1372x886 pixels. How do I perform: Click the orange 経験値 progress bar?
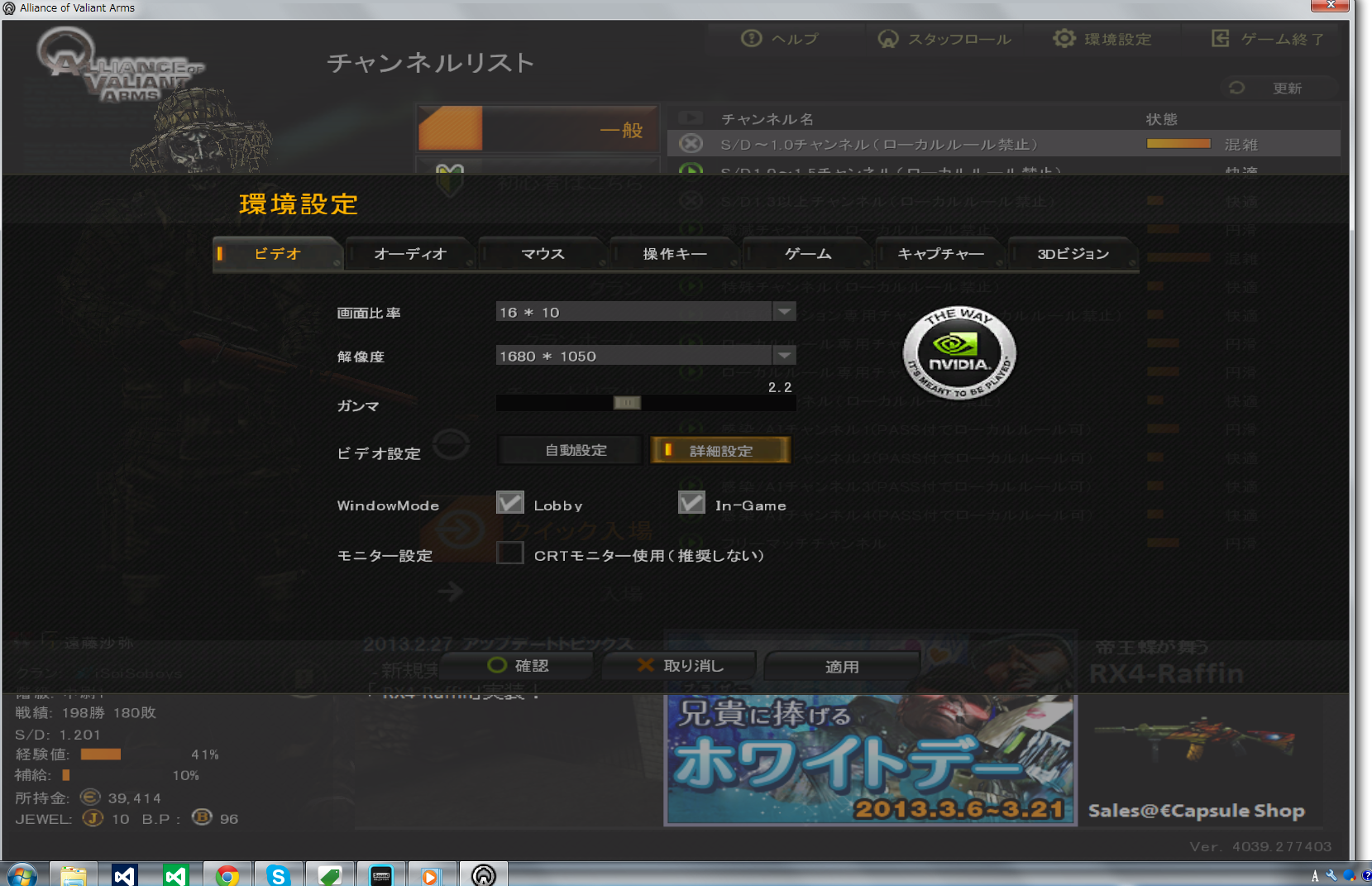click(x=101, y=754)
